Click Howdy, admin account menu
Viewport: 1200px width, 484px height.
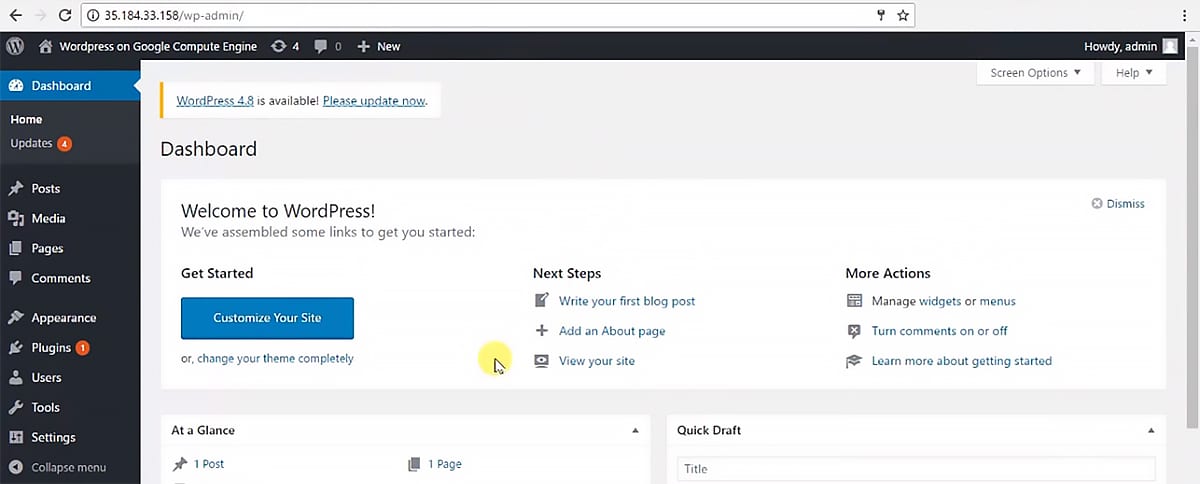click(1130, 46)
